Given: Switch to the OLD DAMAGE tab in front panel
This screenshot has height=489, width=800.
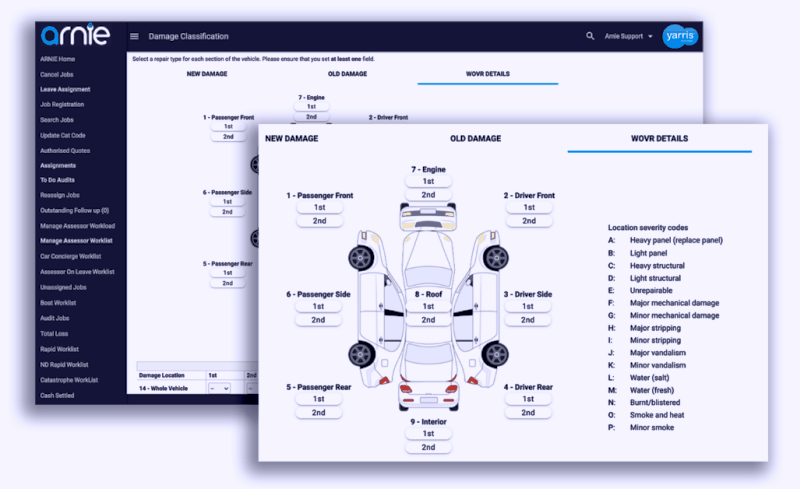Looking at the screenshot, I should tap(475, 138).
